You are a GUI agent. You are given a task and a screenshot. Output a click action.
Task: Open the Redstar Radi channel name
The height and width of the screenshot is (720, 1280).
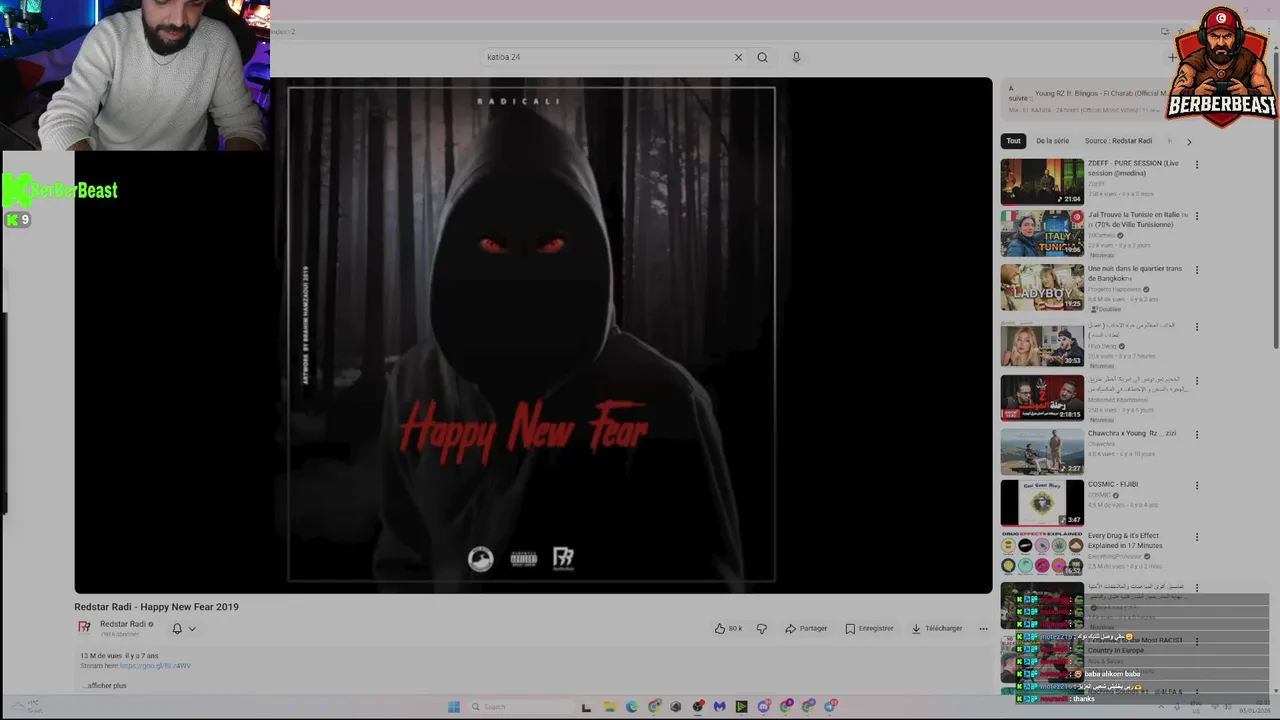point(123,624)
